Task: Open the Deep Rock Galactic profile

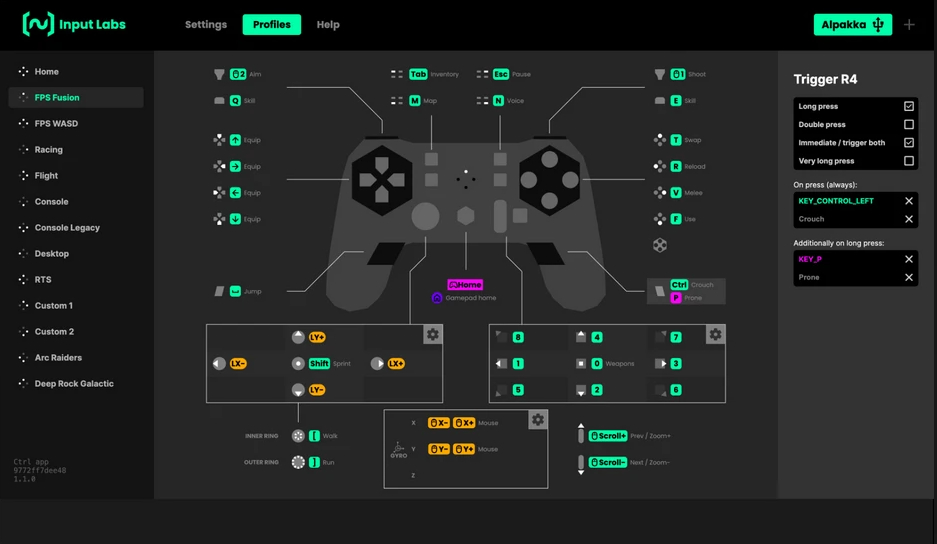Action: pyautogui.click(x=74, y=384)
